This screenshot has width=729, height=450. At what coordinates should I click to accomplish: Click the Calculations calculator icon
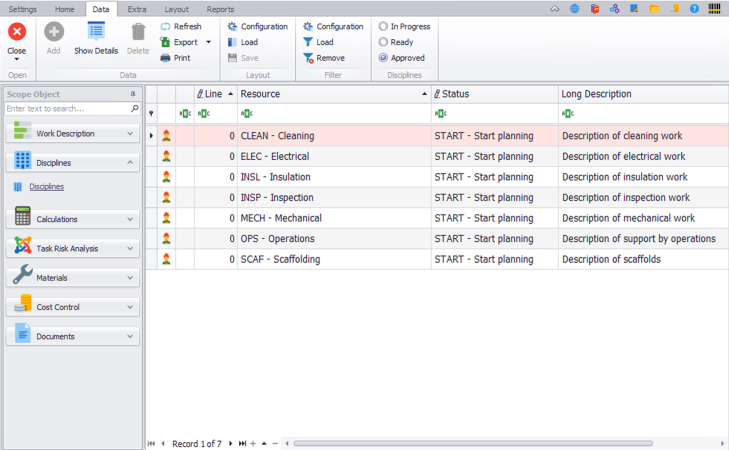[22, 218]
